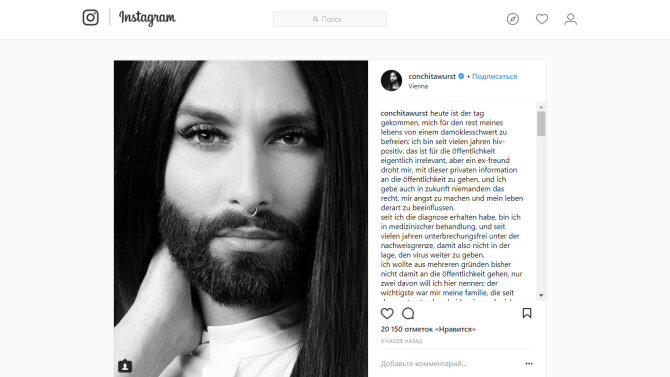Open the three-dots more options menu
The width and height of the screenshot is (670, 377).
pyautogui.click(x=529, y=363)
